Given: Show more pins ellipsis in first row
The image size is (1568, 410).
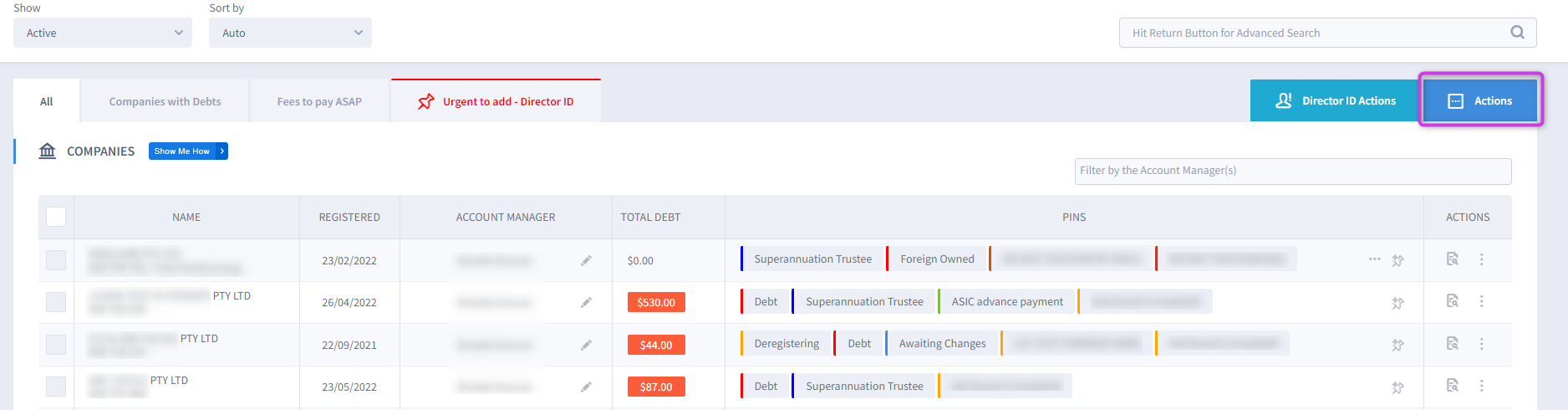Looking at the screenshot, I should pyautogui.click(x=1374, y=259).
